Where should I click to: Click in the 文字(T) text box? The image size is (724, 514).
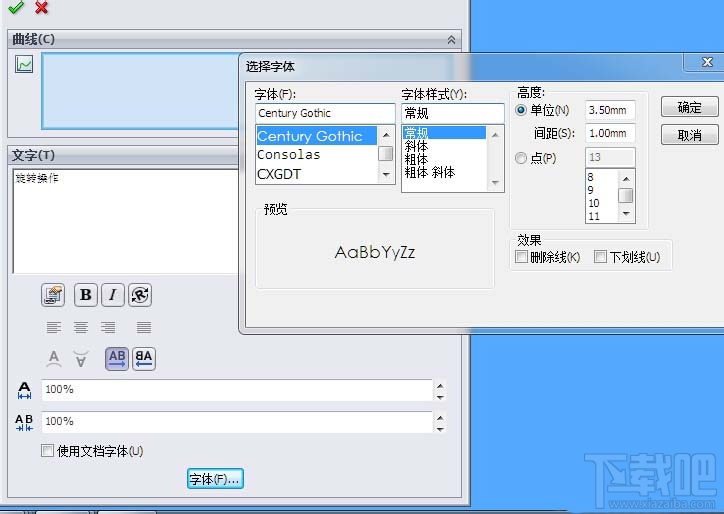pyautogui.click(x=127, y=221)
